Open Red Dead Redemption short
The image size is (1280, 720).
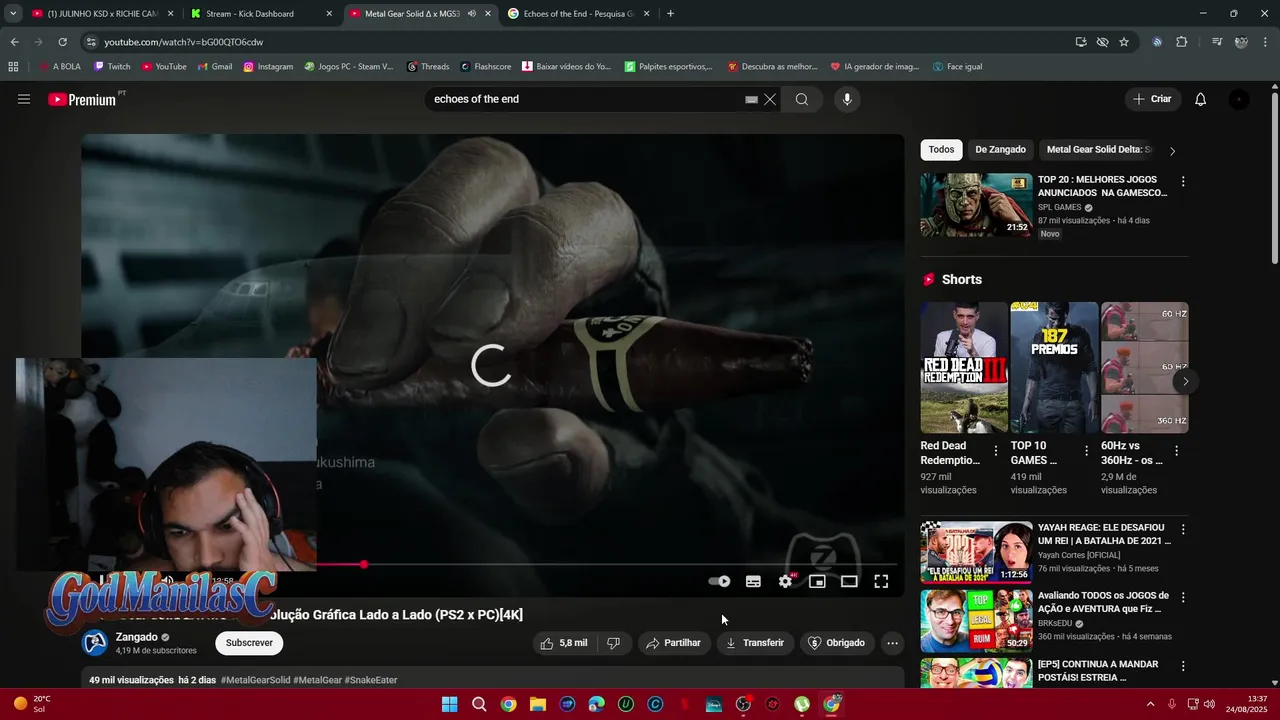tap(964, 367)
